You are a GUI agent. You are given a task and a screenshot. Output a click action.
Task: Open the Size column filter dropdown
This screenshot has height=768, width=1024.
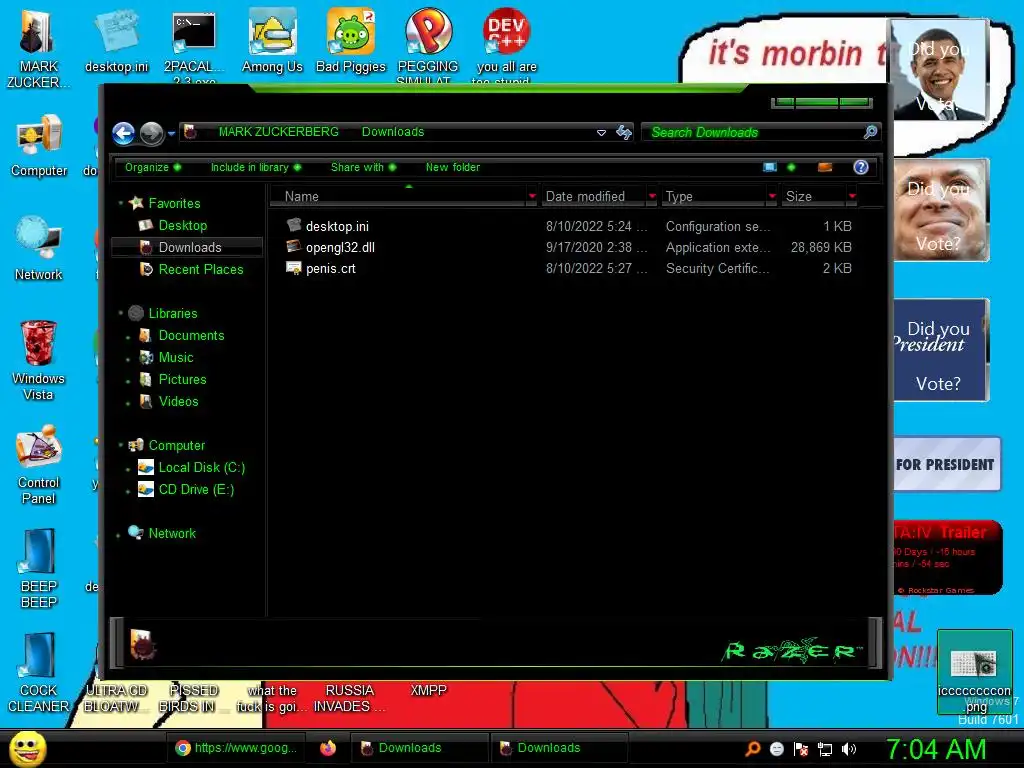click(x=852, y=197)
